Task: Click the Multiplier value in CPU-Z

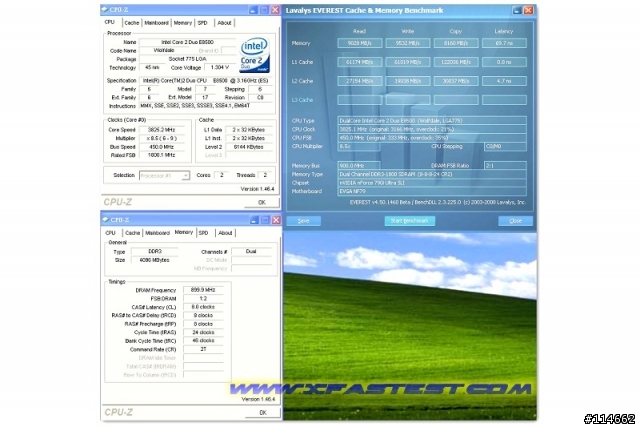Action: pos(162,138)
